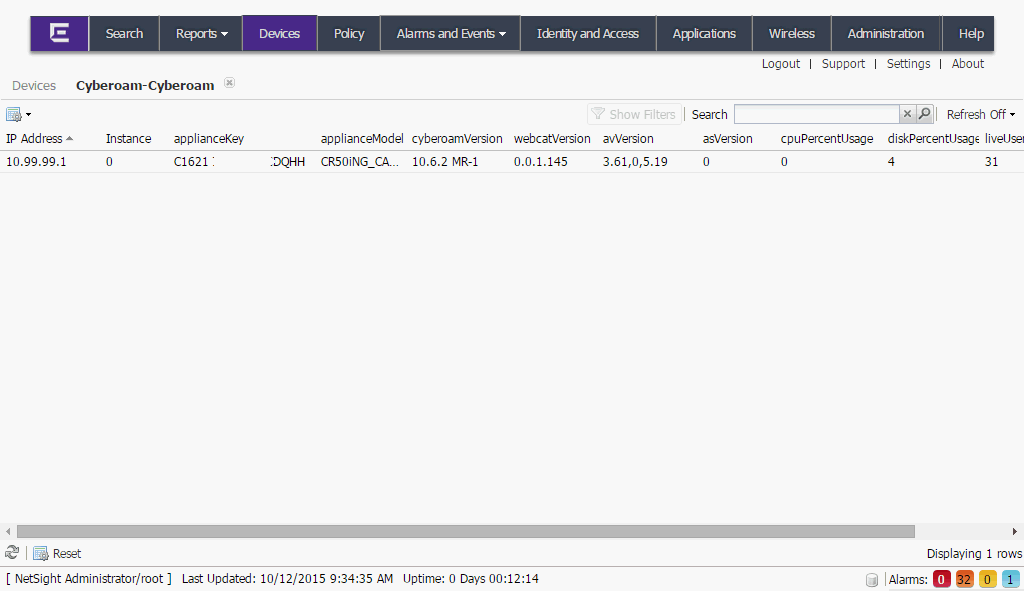Click the database icon in status bar

871,579
